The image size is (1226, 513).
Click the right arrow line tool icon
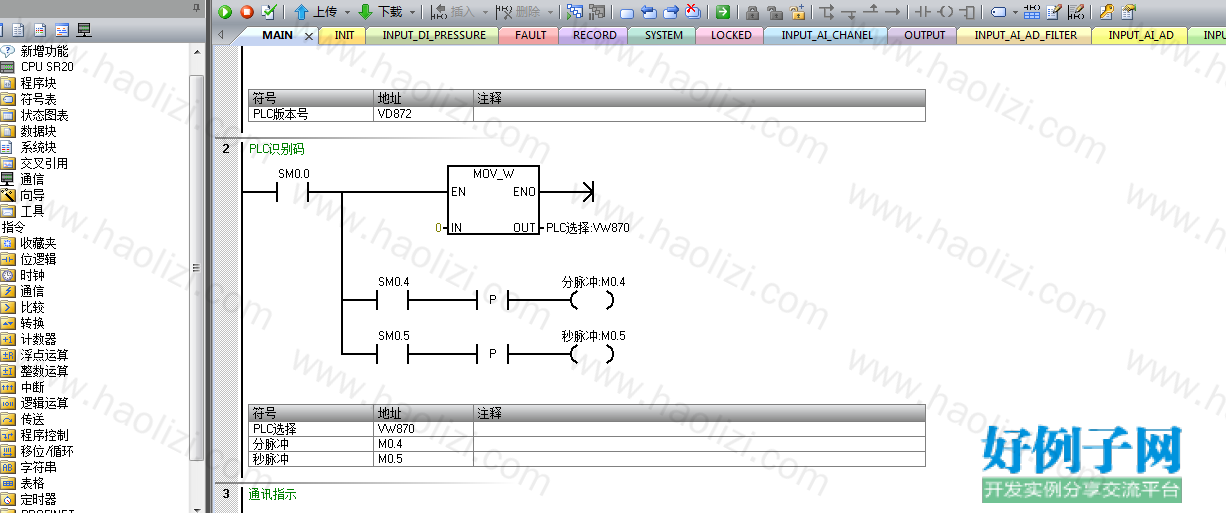tap(893, 12)
